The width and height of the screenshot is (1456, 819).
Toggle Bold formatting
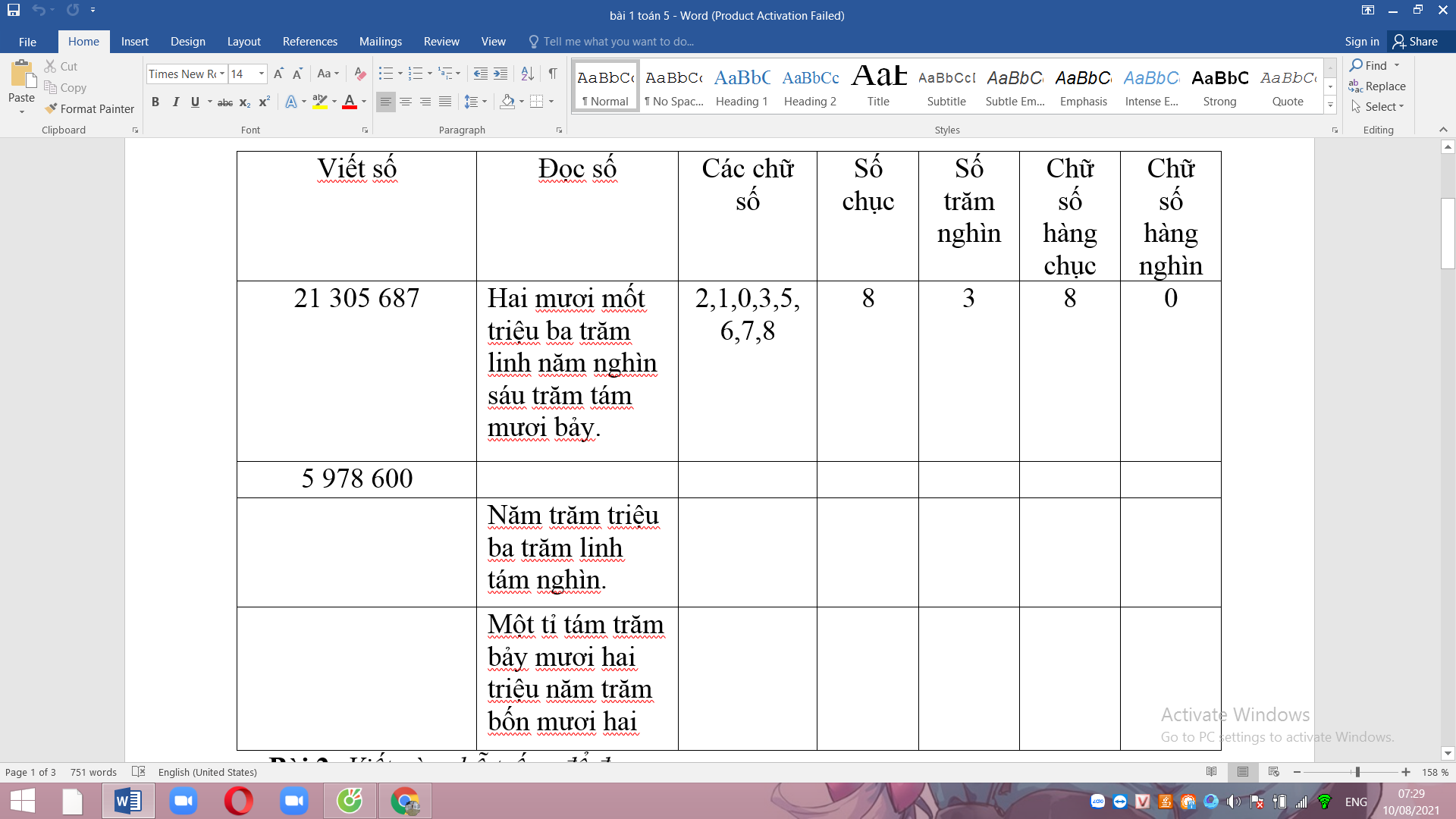click(x=155, y=102)
